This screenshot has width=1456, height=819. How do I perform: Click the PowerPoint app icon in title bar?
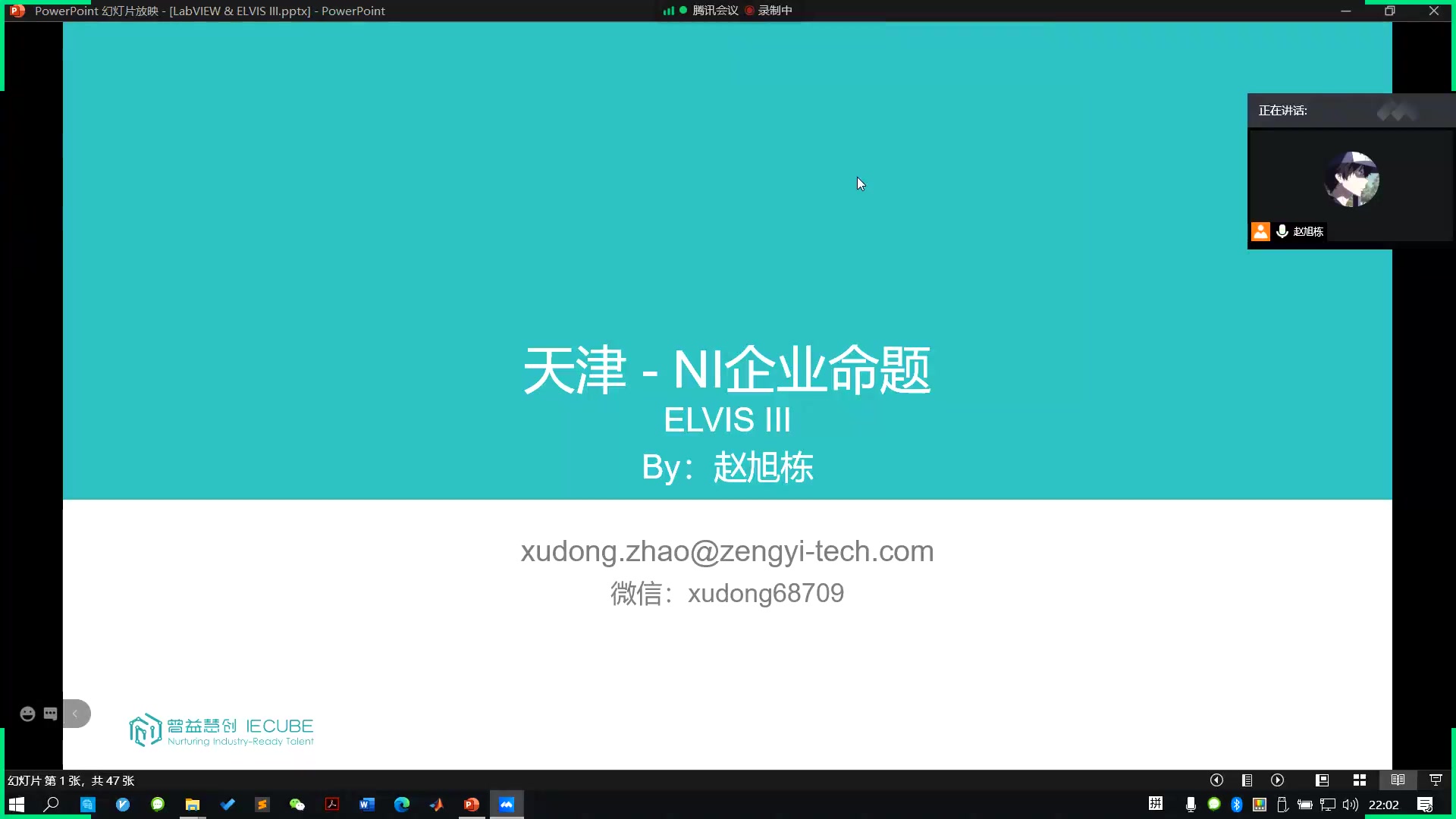click(x=17, y=11)
